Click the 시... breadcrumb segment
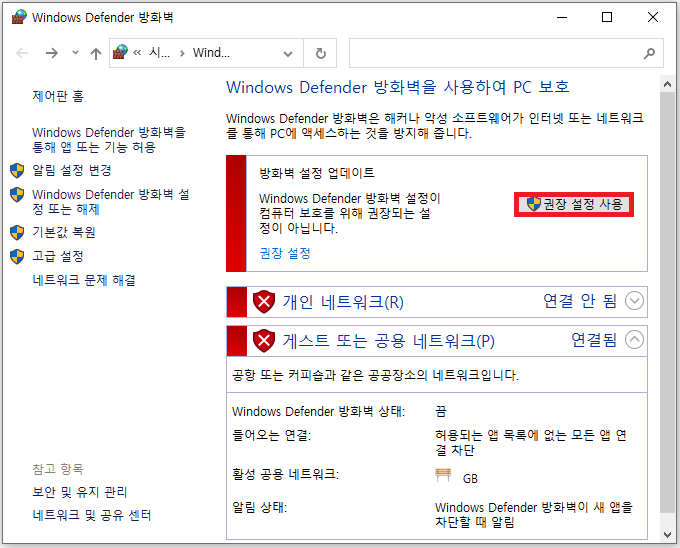 tap(160, 53)
